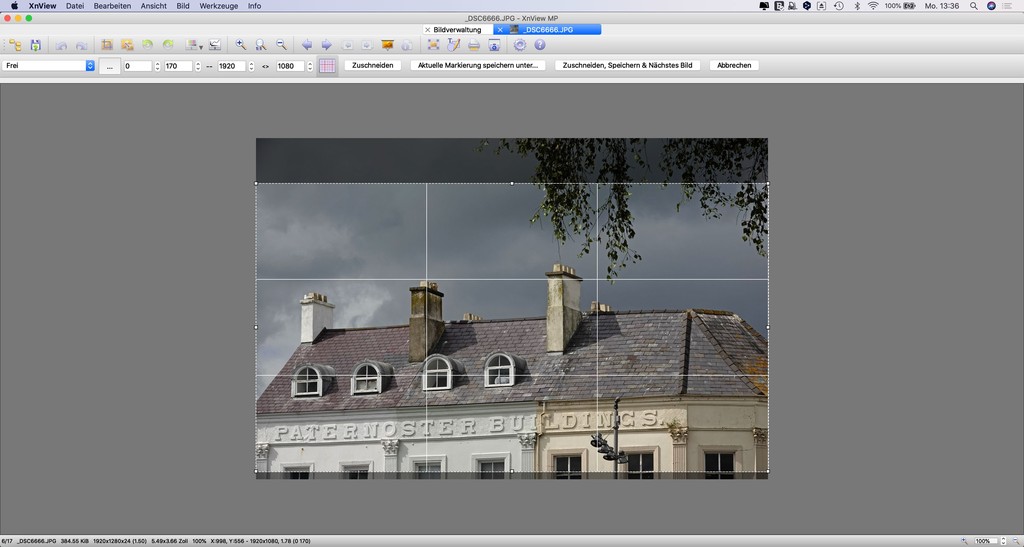Click the Bluetooth menu bar icon
1024x547 pixels.
(x=857, y=6)
